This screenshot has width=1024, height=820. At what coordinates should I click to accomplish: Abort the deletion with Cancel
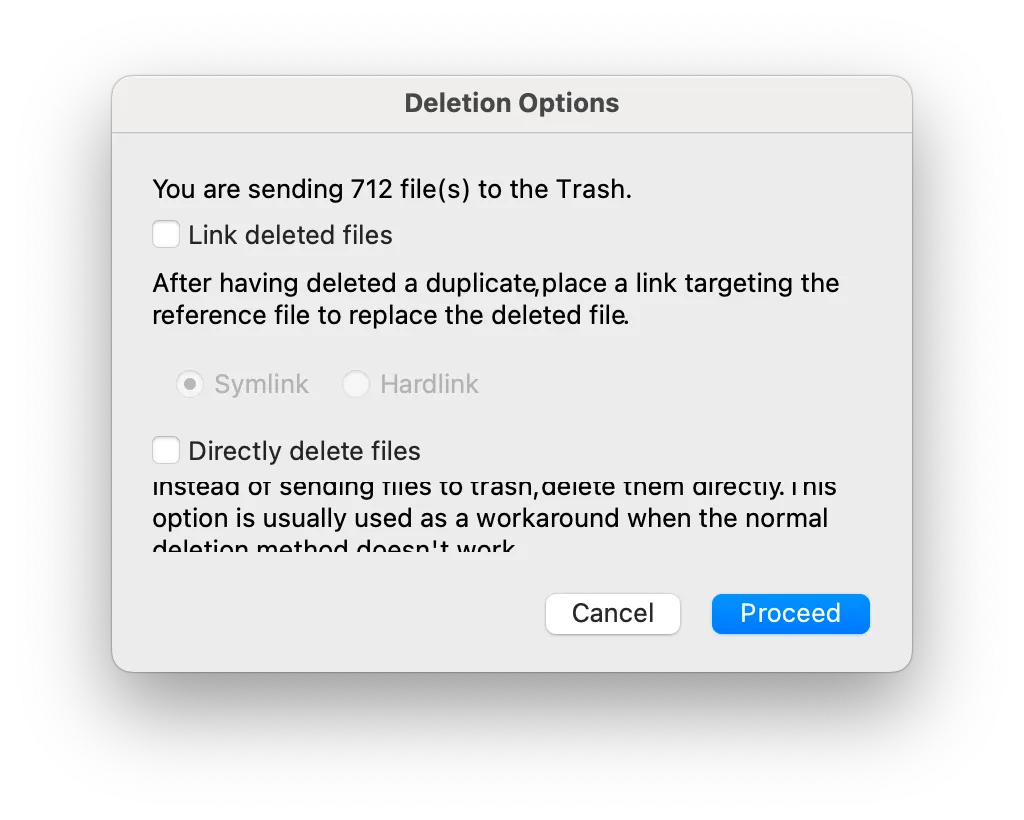tap(612, 613)
